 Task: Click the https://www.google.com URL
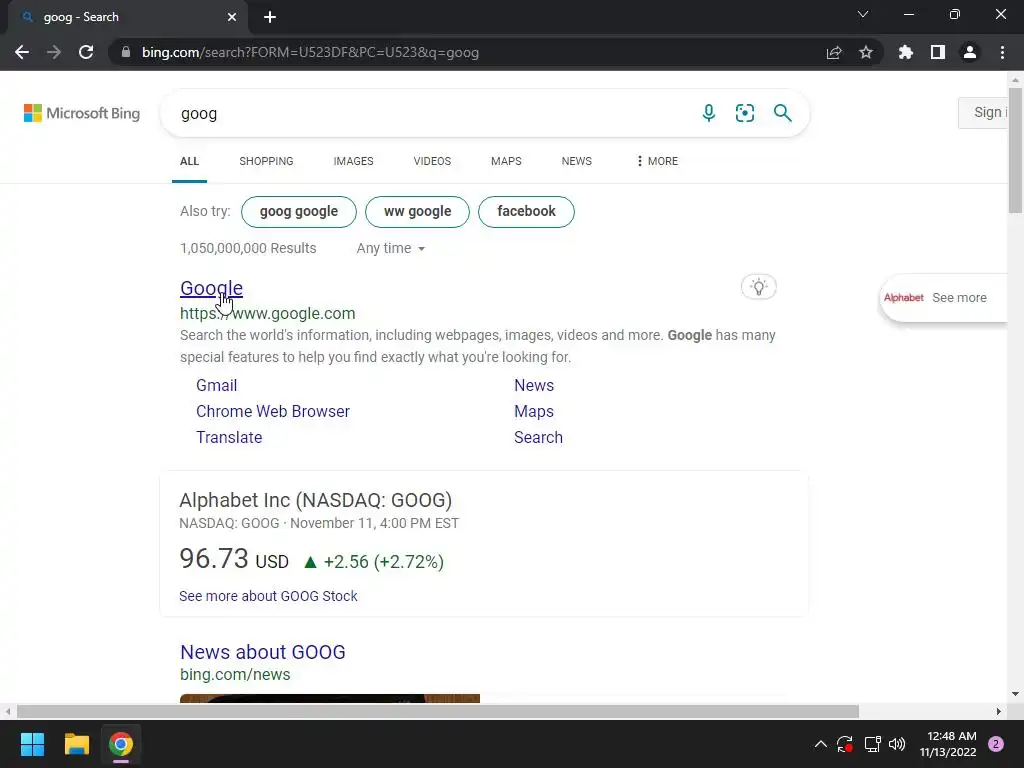coord(268,313)
